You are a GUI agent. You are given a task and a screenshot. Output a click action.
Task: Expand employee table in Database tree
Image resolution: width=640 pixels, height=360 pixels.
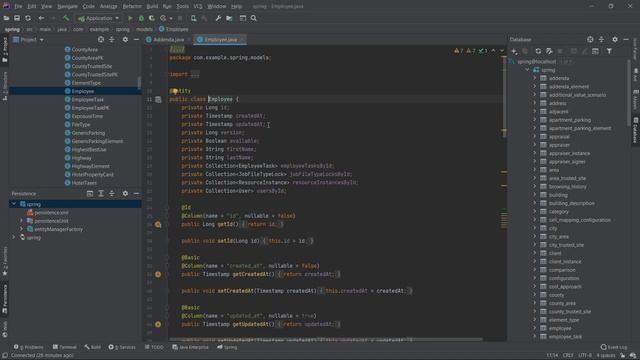click(x=535, y=328)
